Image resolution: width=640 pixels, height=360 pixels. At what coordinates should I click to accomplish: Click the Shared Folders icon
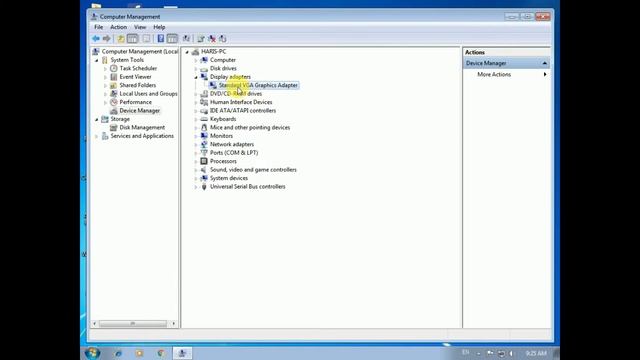[x=114, y=85]
